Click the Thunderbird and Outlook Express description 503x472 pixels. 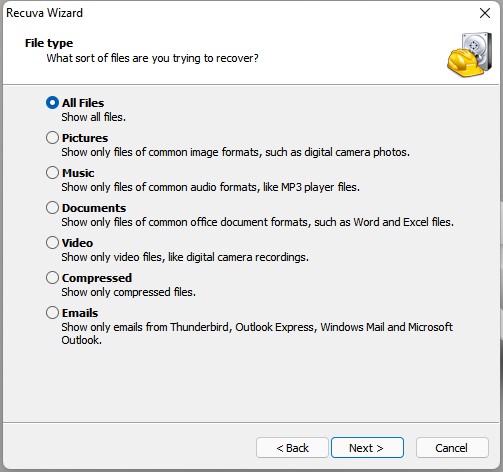(x=257, y=333)
